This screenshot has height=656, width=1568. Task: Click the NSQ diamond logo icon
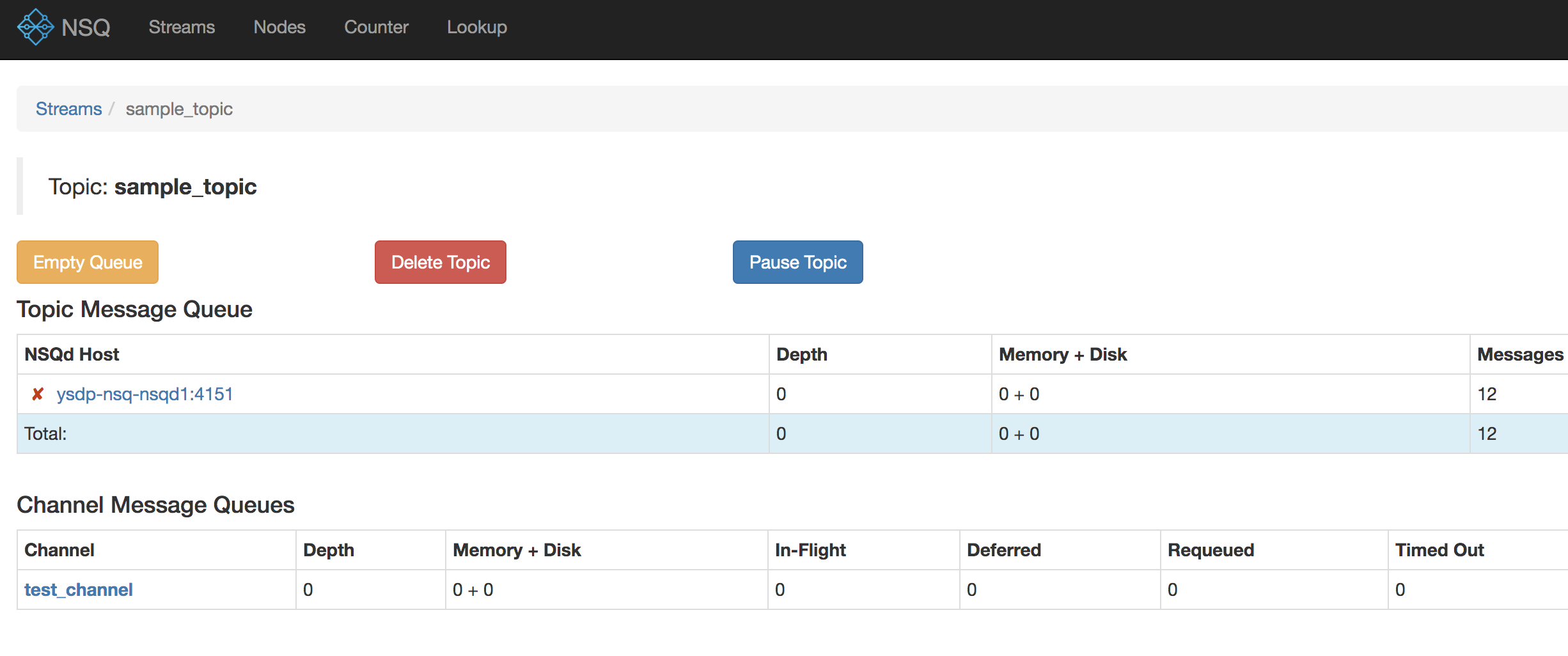[35, 27]
